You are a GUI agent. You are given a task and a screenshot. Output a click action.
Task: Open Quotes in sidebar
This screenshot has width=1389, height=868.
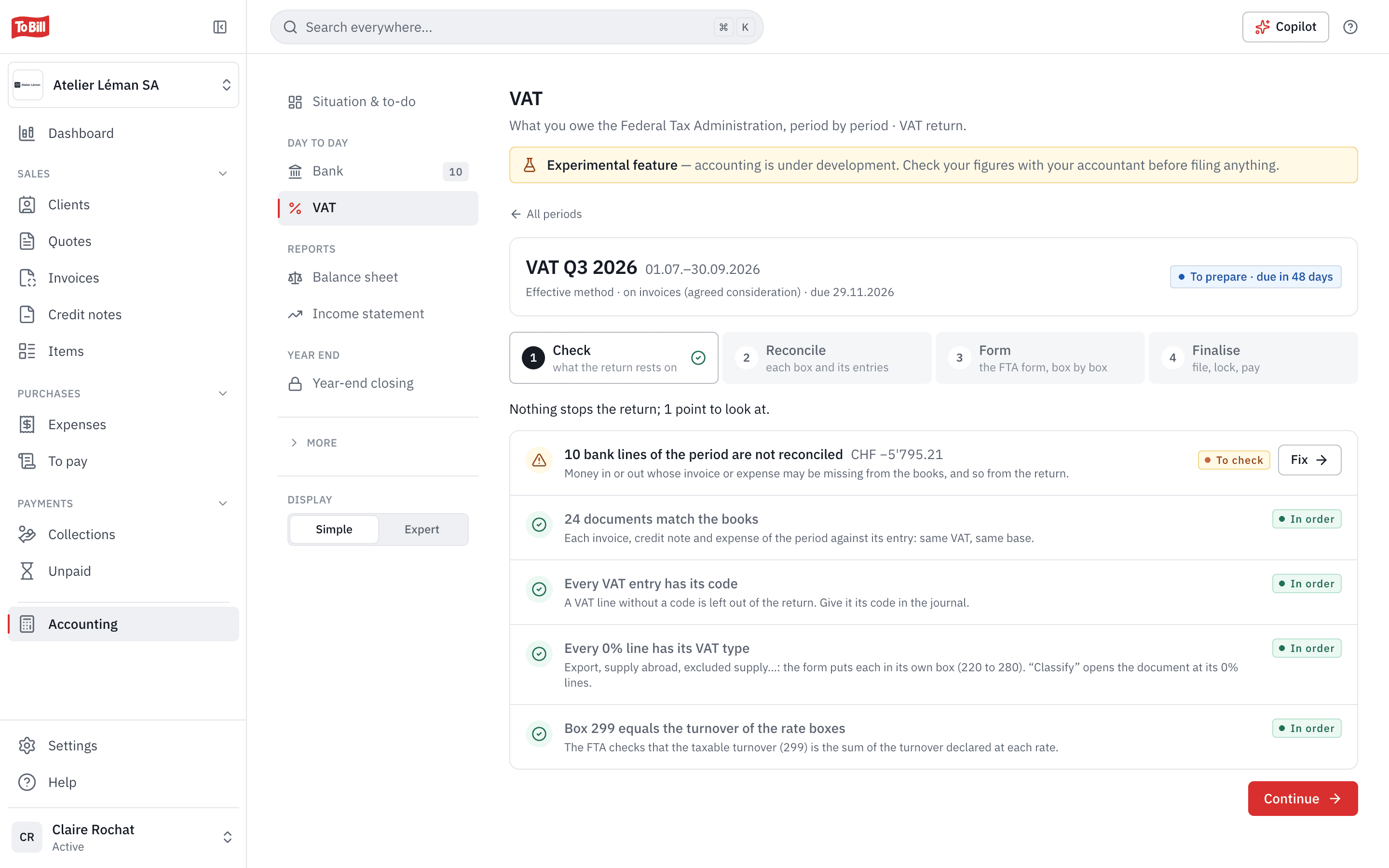(123, 241)
